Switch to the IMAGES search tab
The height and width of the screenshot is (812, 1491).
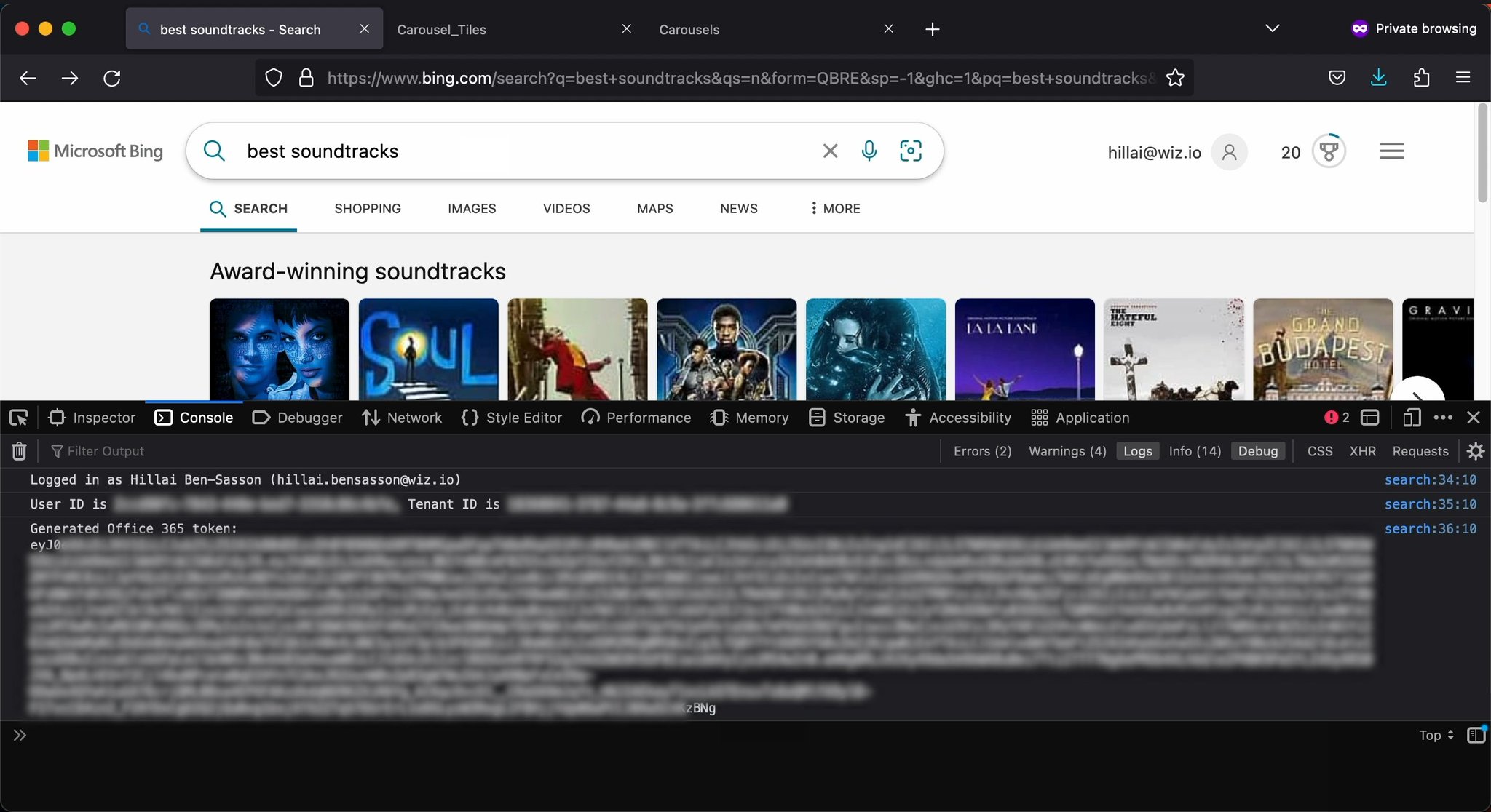(x=472, y=209)
